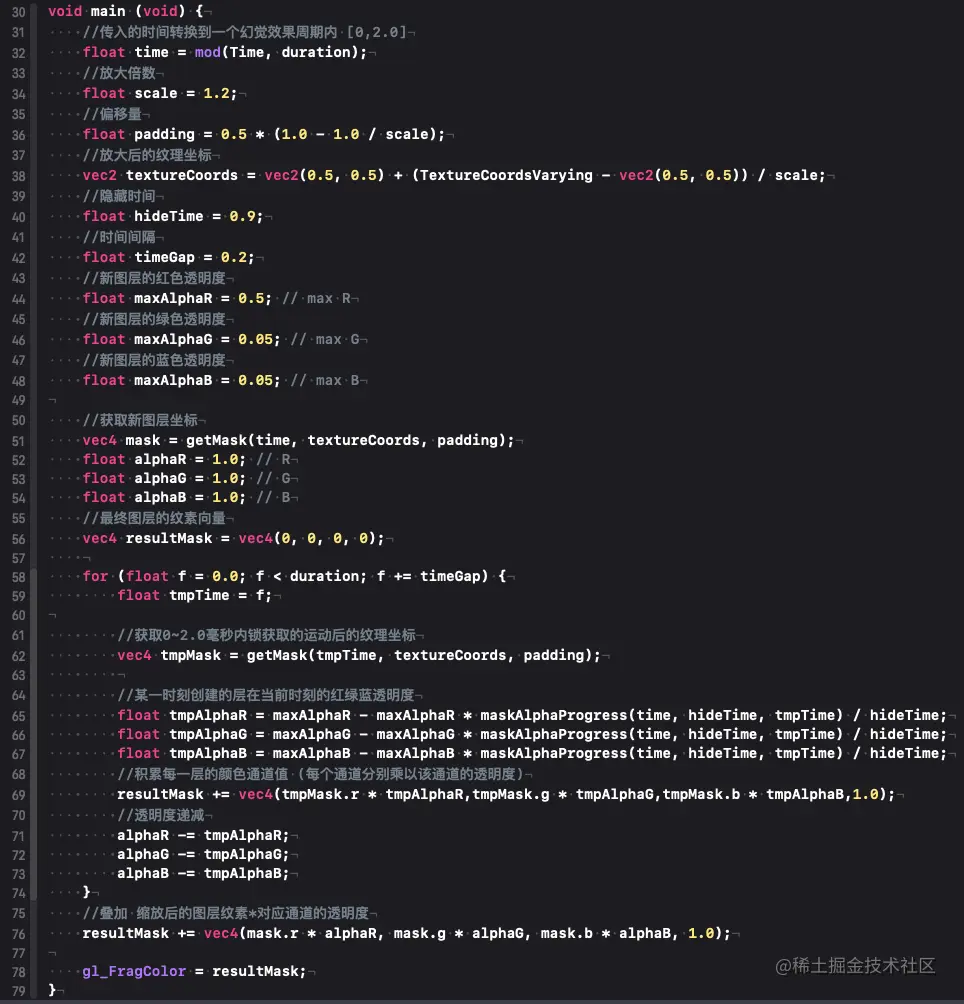
Task: Click the "for (float f = 0.0;" loop header
Action: click(294, 576)
